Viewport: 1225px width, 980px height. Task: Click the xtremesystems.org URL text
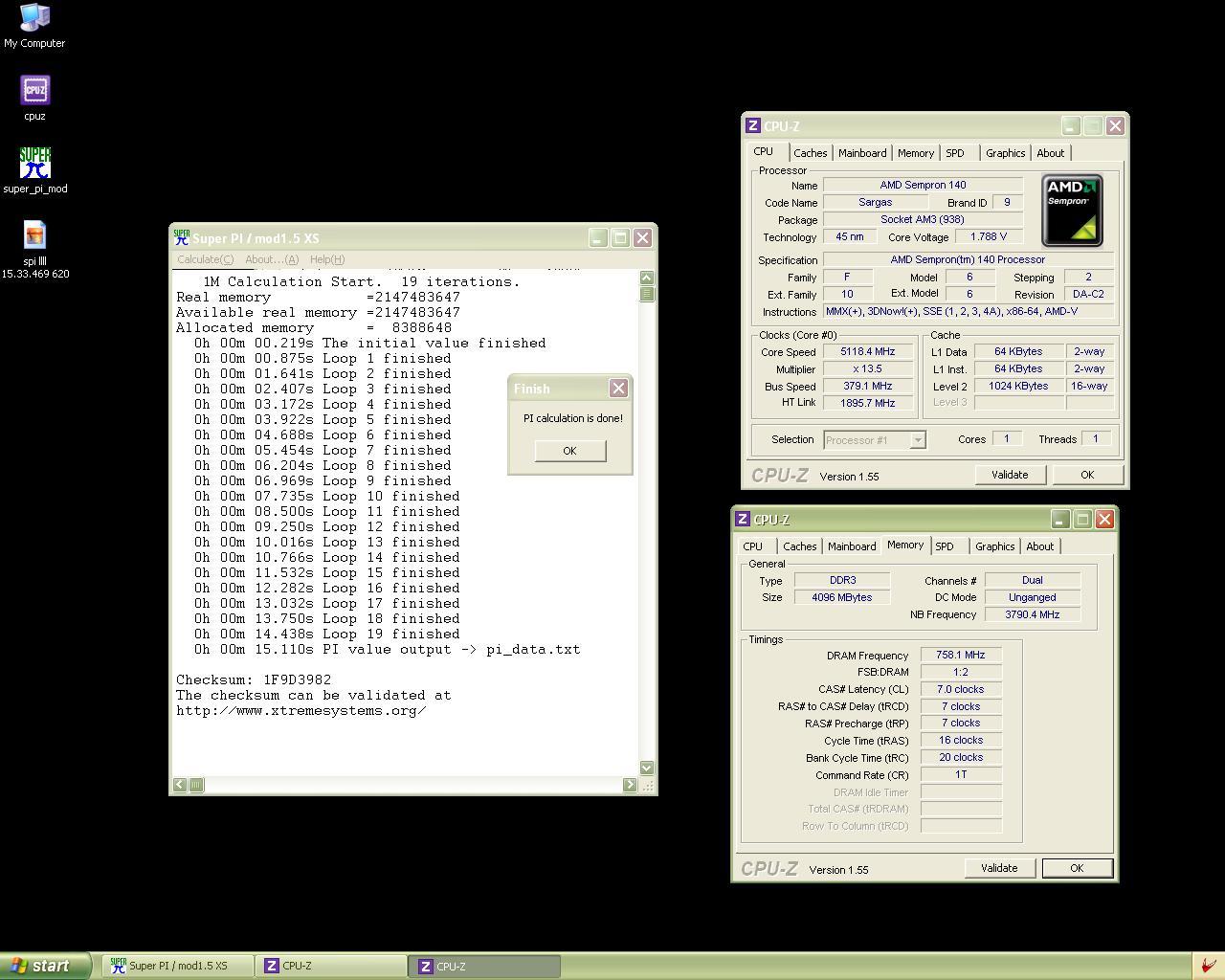301,711
